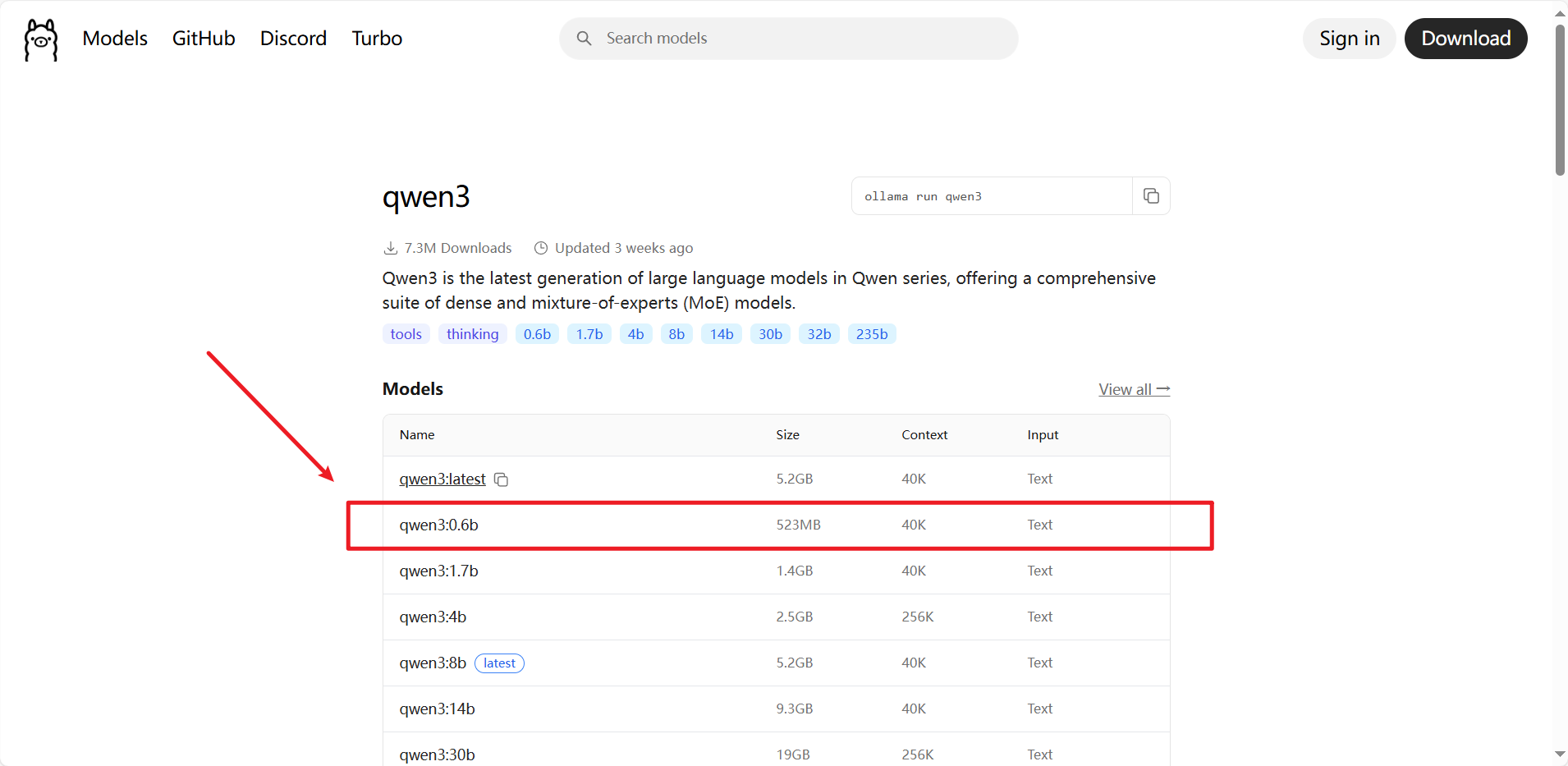Click the page scrollbar thumb
Screen dimensions: 1568x766
coord(1560,99)
